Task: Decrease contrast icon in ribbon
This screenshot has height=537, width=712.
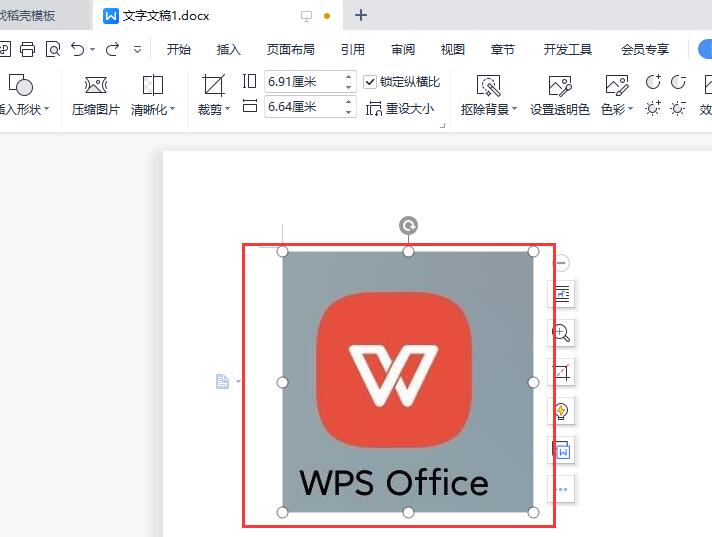Action: pyautogui.click(x=678, y=82)
